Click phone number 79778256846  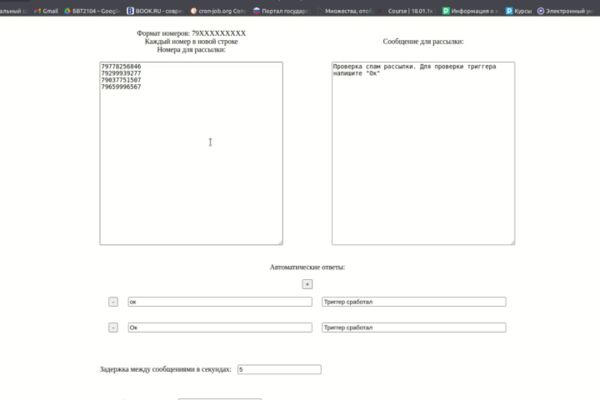pyautogui.click(x=121, y=67)
